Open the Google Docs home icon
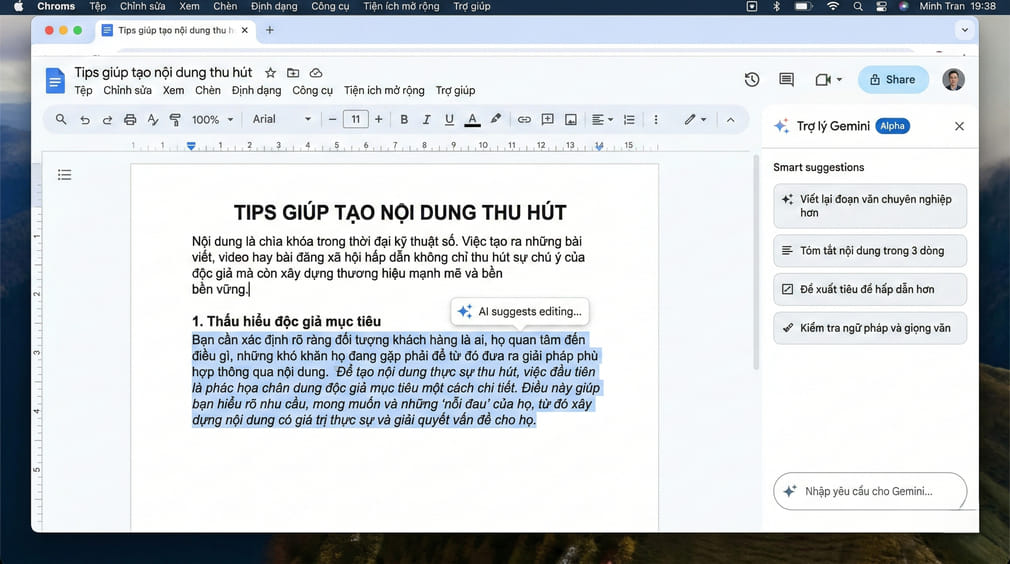 pos(55,80)
